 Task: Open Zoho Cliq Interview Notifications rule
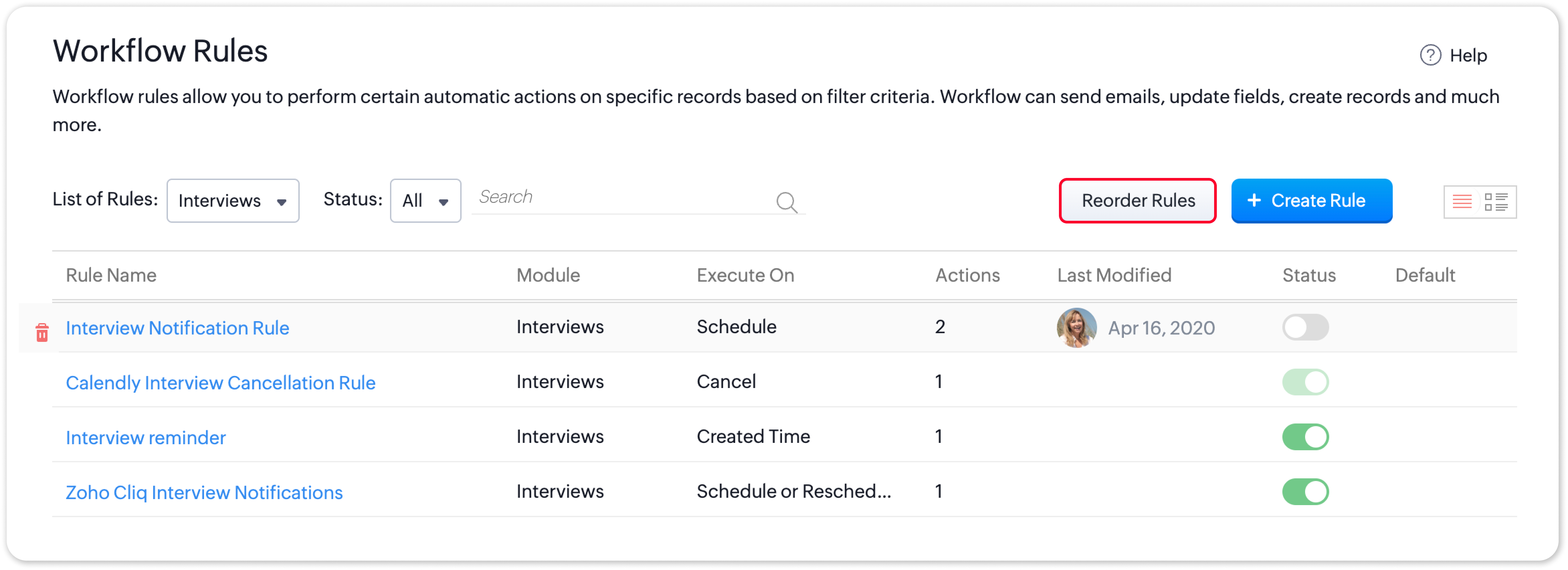click(204, 493)
